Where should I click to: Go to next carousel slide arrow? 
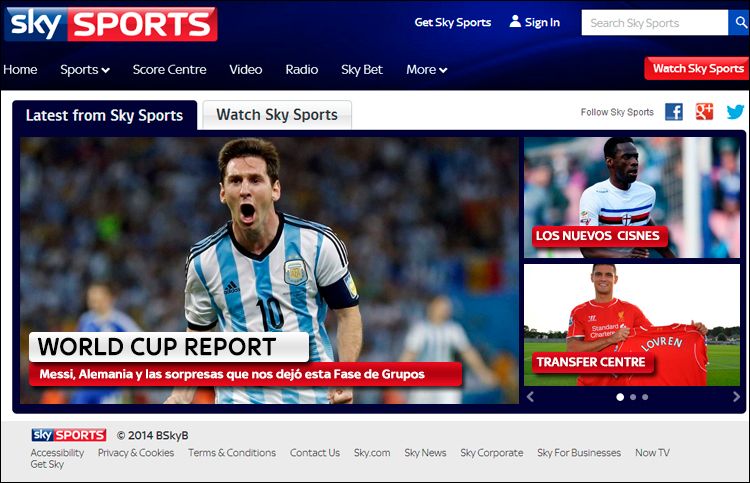click(736, 396)
